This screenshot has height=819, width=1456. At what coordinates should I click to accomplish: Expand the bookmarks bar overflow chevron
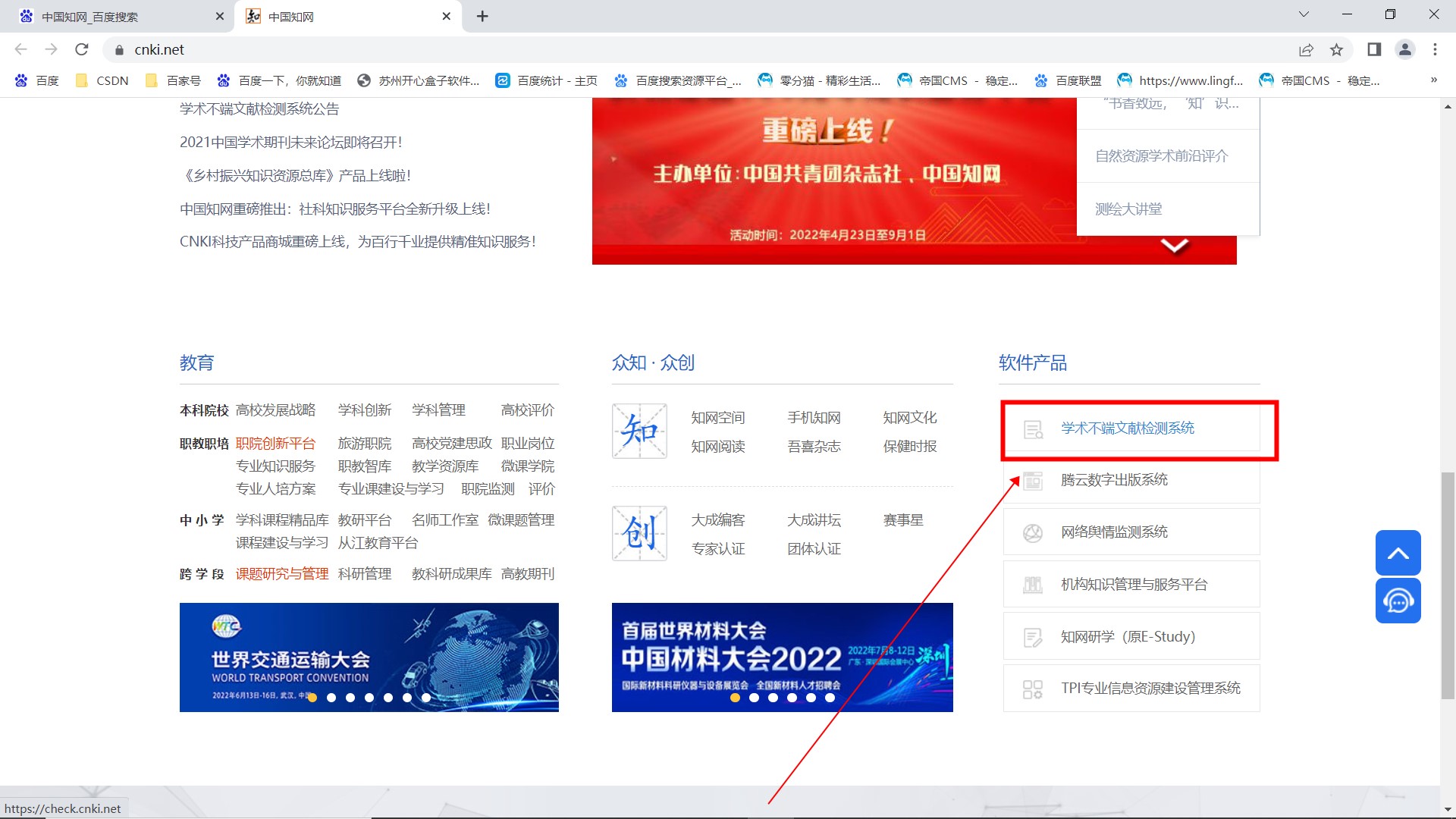1433,80
